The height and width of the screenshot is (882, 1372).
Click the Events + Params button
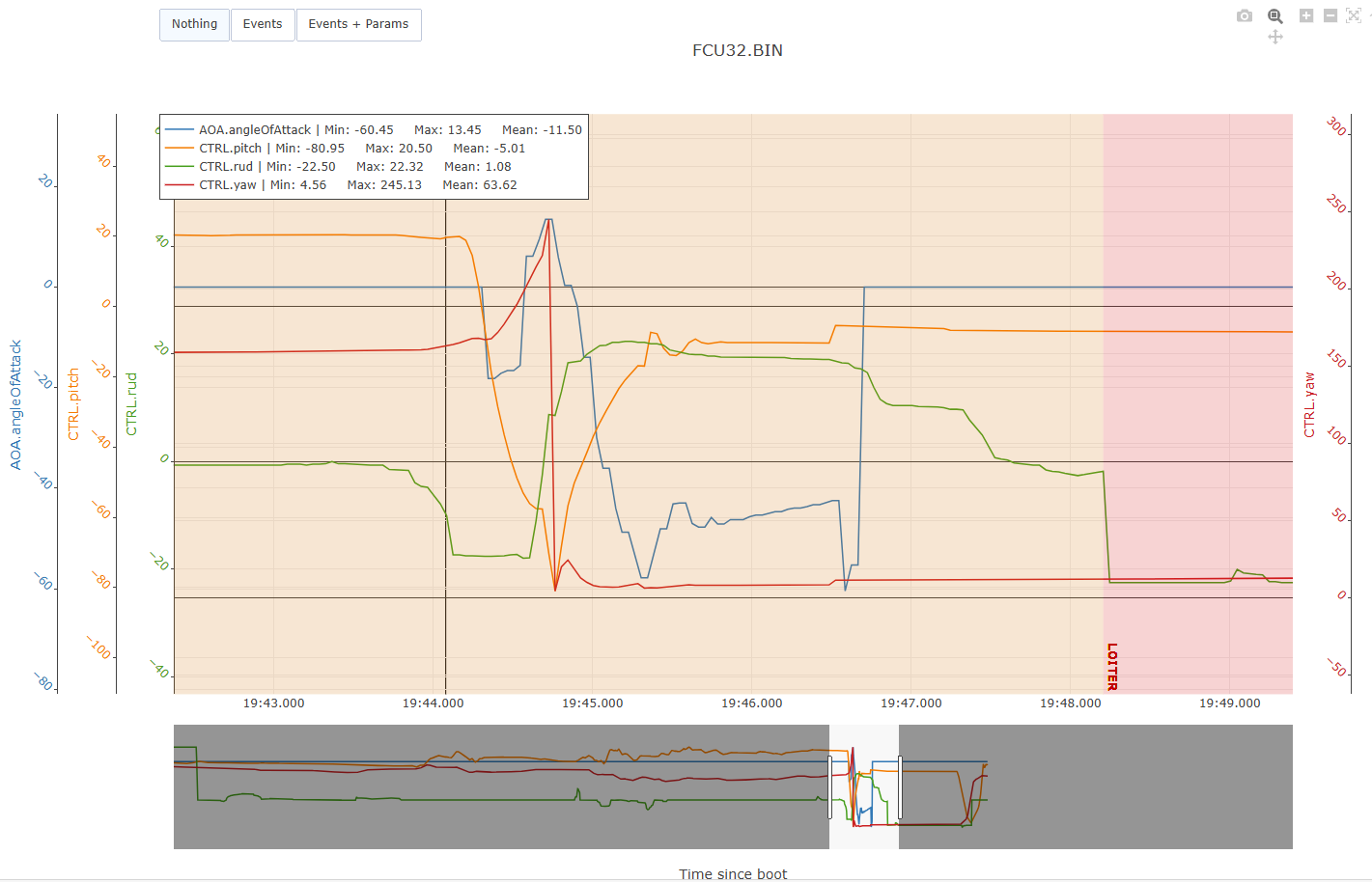click(358, 24)
